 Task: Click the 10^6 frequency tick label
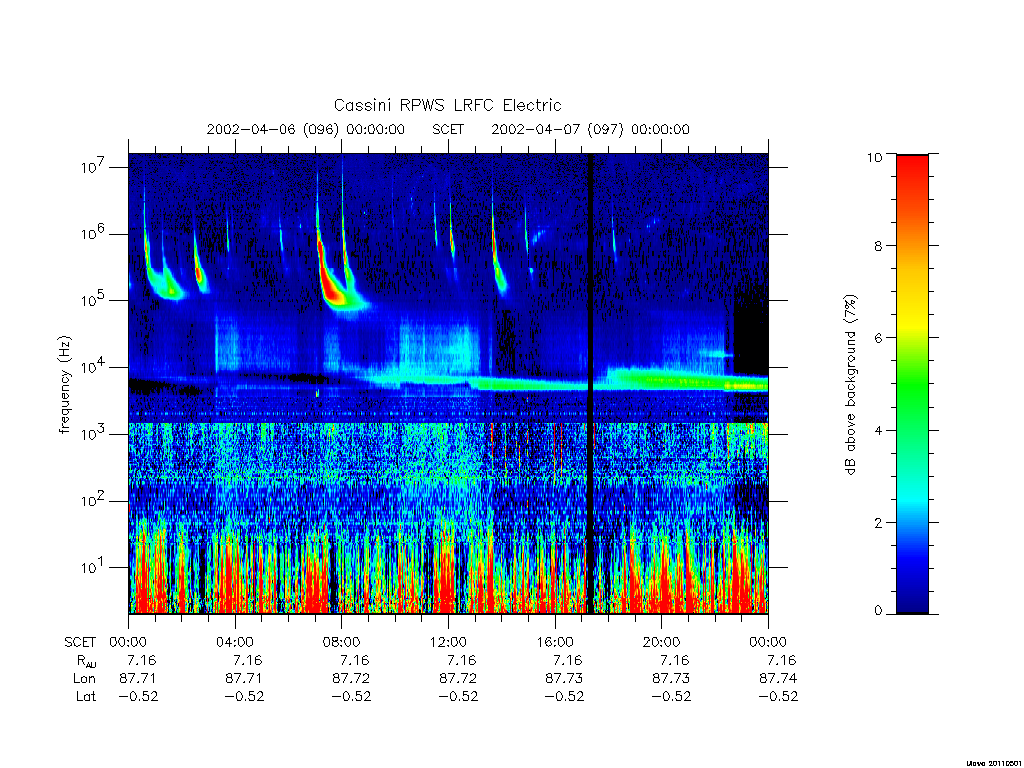pos(93,234)
